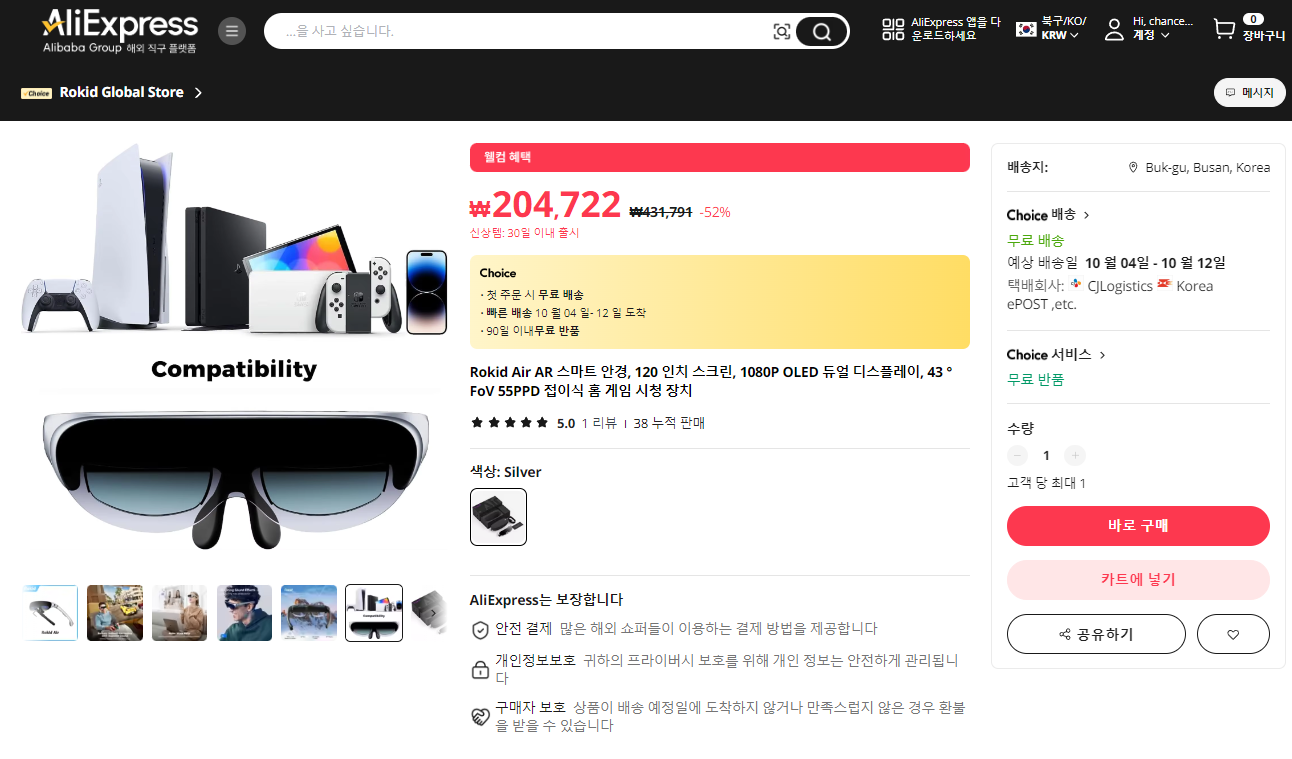Decrease quantity with the minus button
The height and width of the screenshot is (759, 1292).
(x=1017, y=456)
